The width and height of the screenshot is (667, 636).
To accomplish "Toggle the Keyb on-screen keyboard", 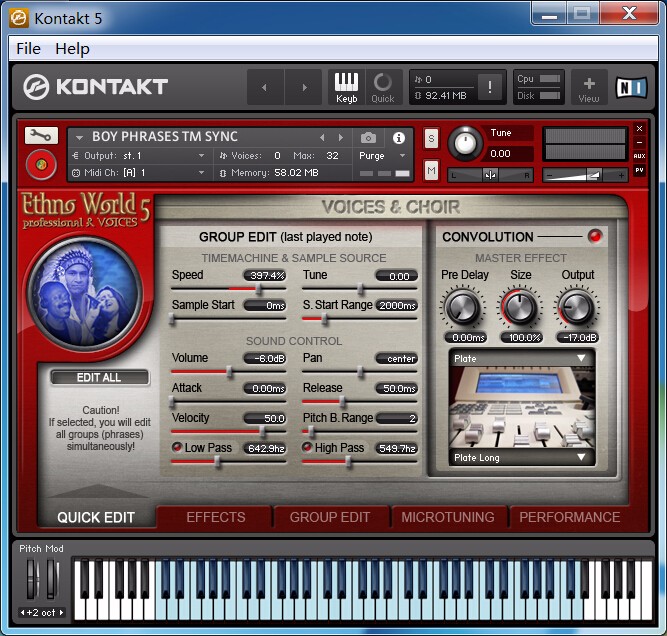I will (346, 87).
